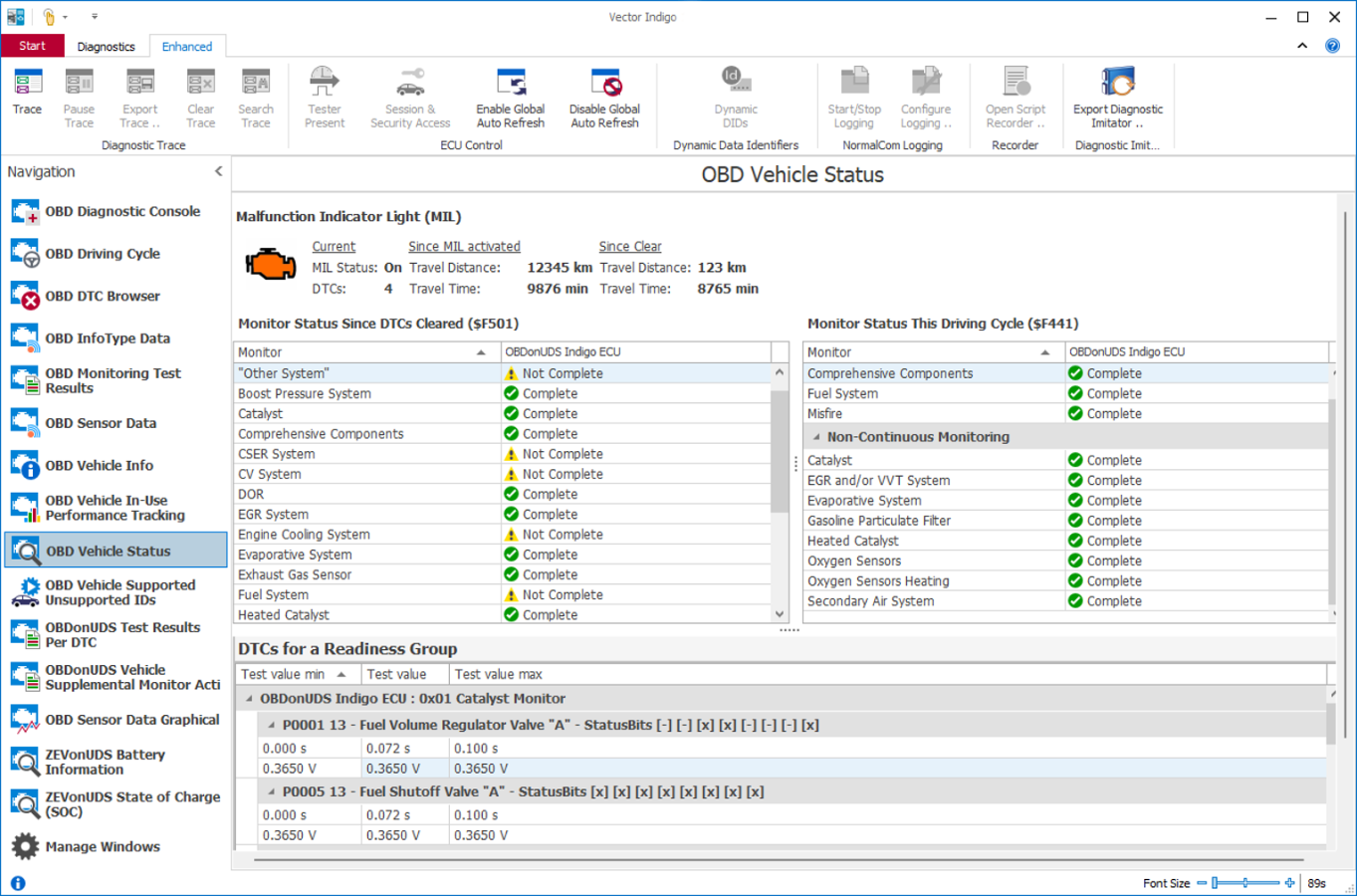
Task: Open OBD Vehicle Info
Action: pos(116,466)
